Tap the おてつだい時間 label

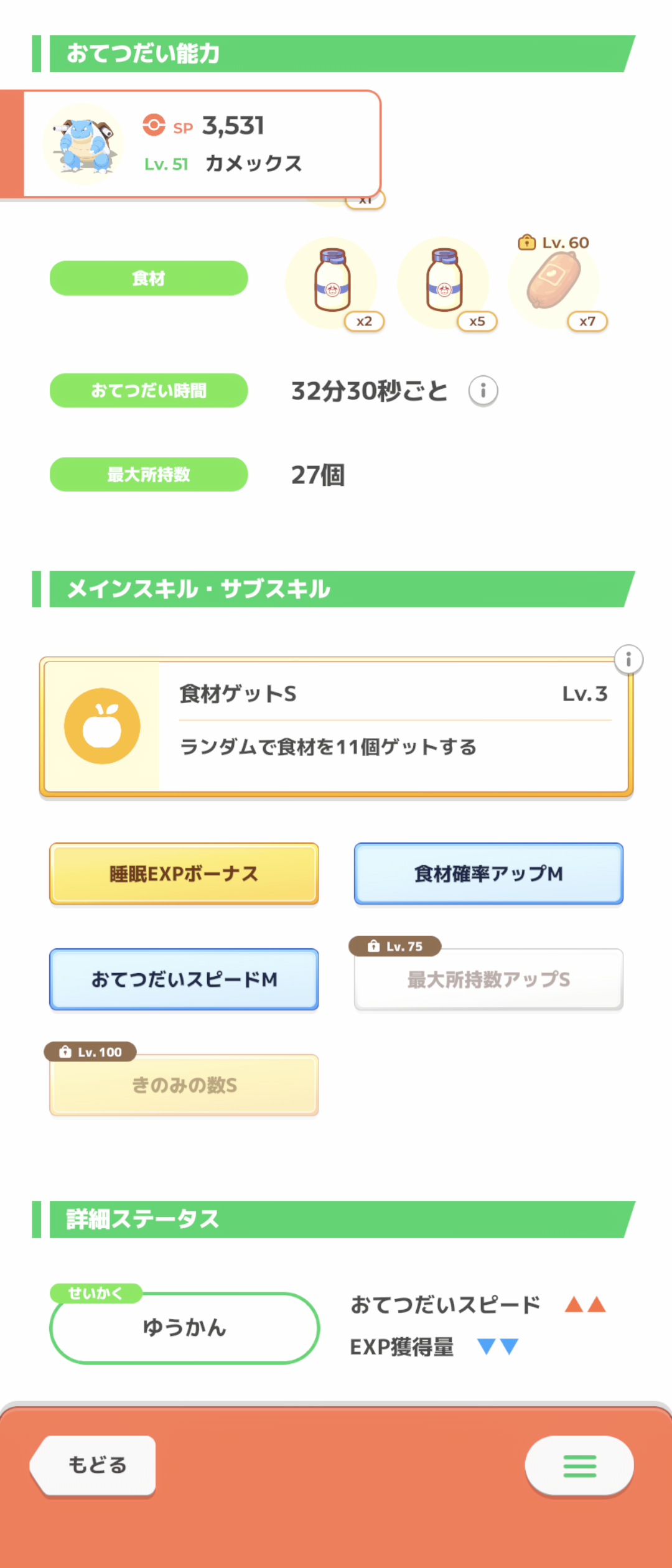[149, 391]
